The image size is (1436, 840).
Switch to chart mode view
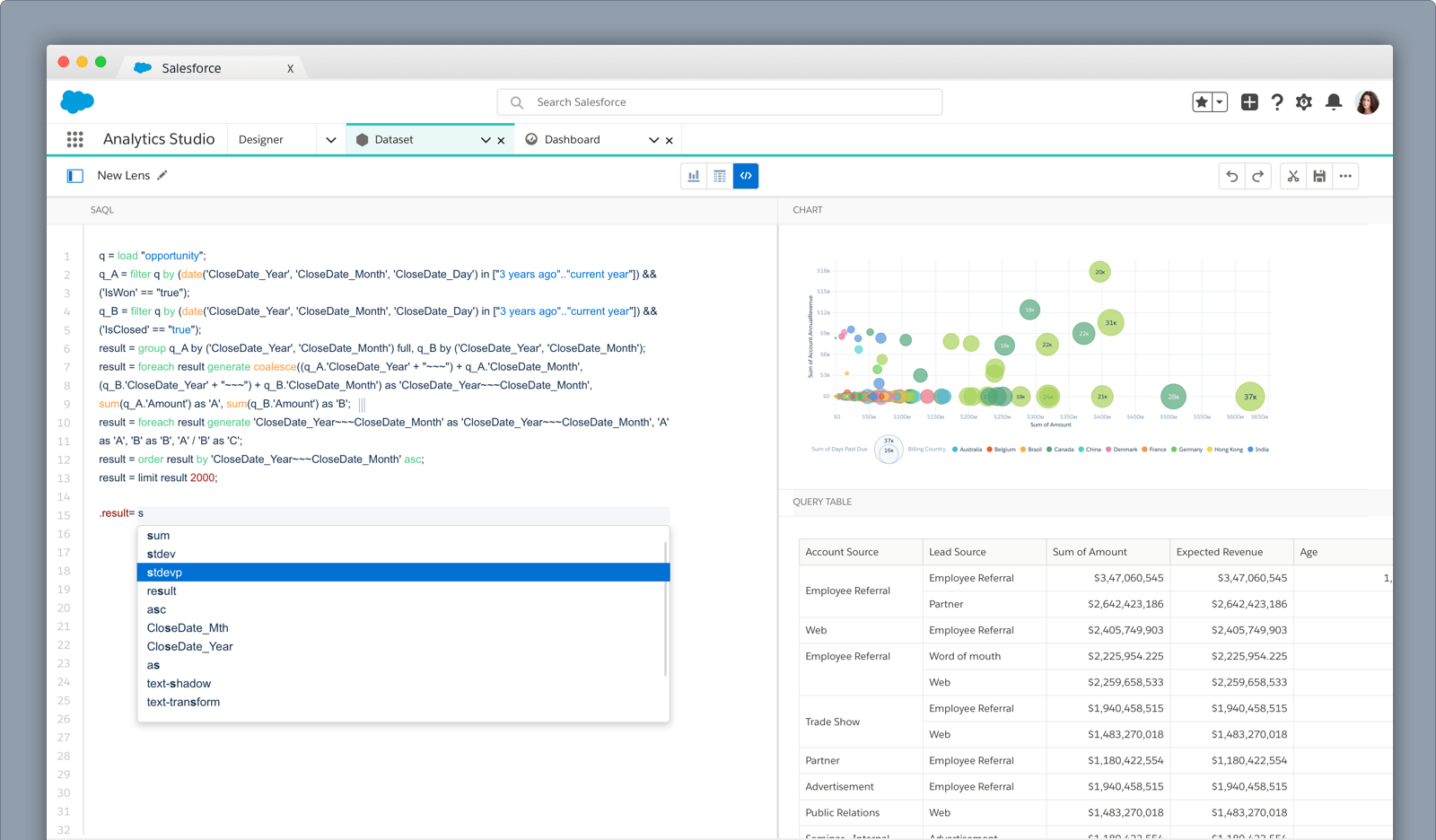[694, 176]
